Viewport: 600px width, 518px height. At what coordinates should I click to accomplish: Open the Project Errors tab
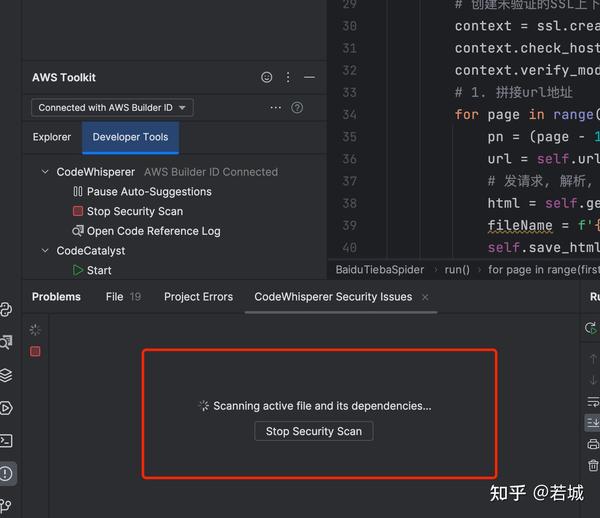198,297
